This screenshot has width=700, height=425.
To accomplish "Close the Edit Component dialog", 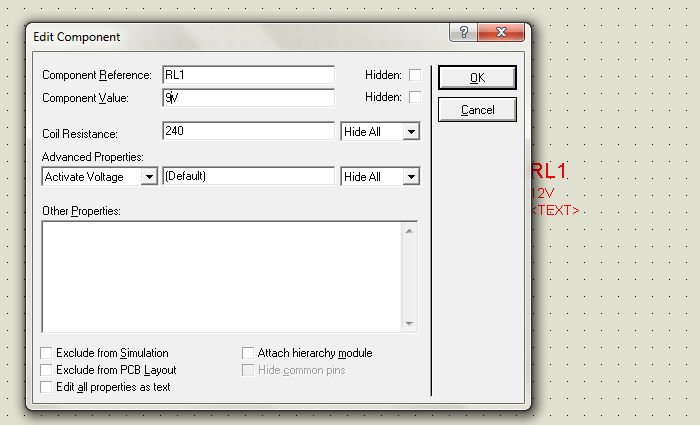I will click(x=501, y=32).
